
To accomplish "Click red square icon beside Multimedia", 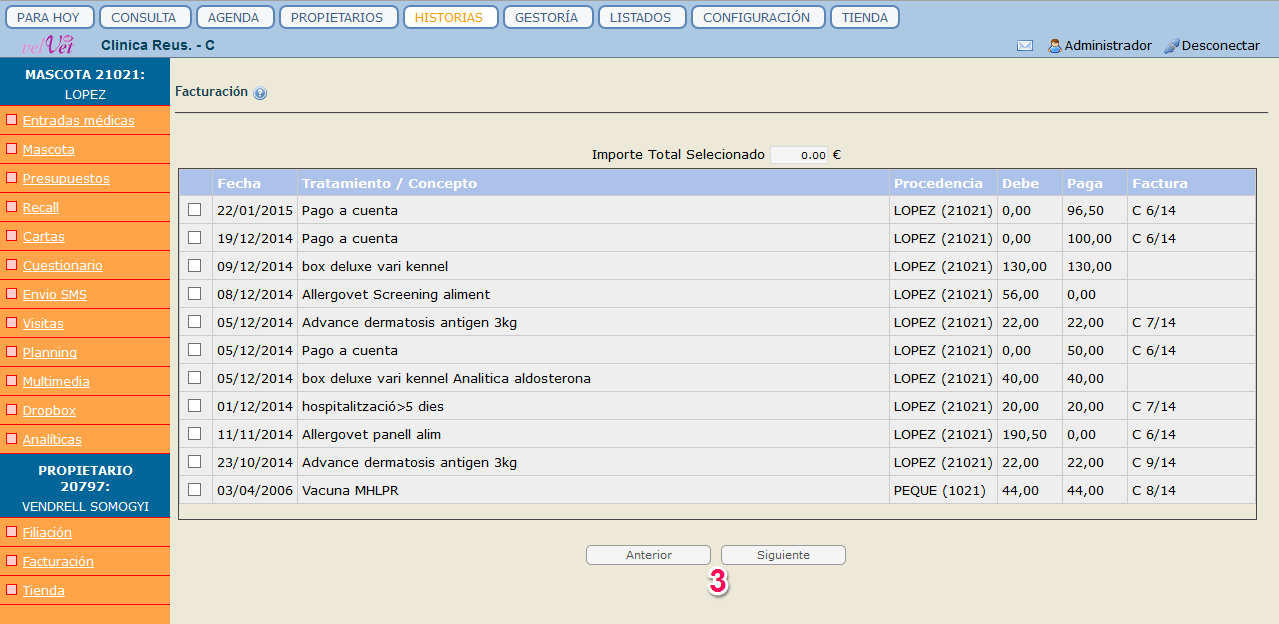I will coord(12,381).
